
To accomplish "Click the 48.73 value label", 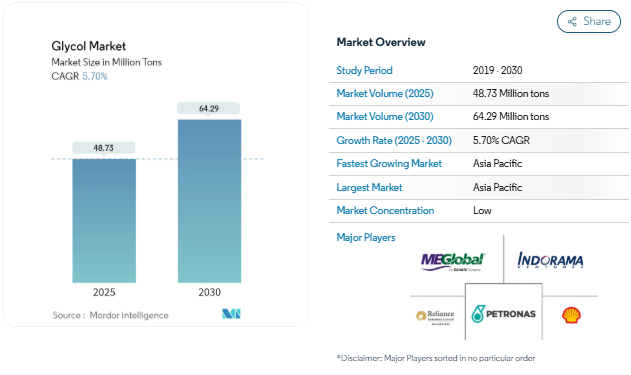I will (x=103, y=148).
